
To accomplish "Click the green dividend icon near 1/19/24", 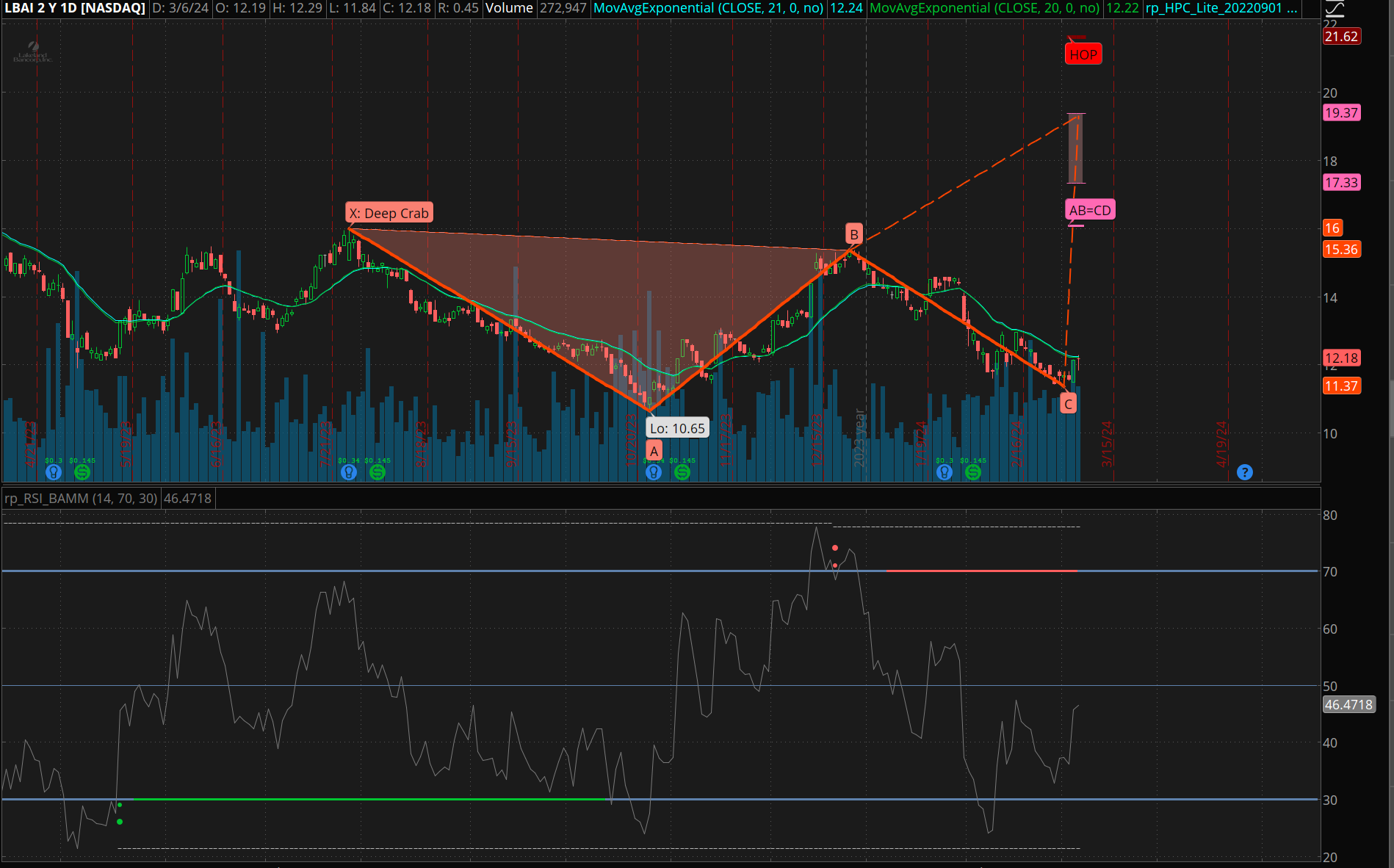I will pyautogui.click(x=973, y=472).
